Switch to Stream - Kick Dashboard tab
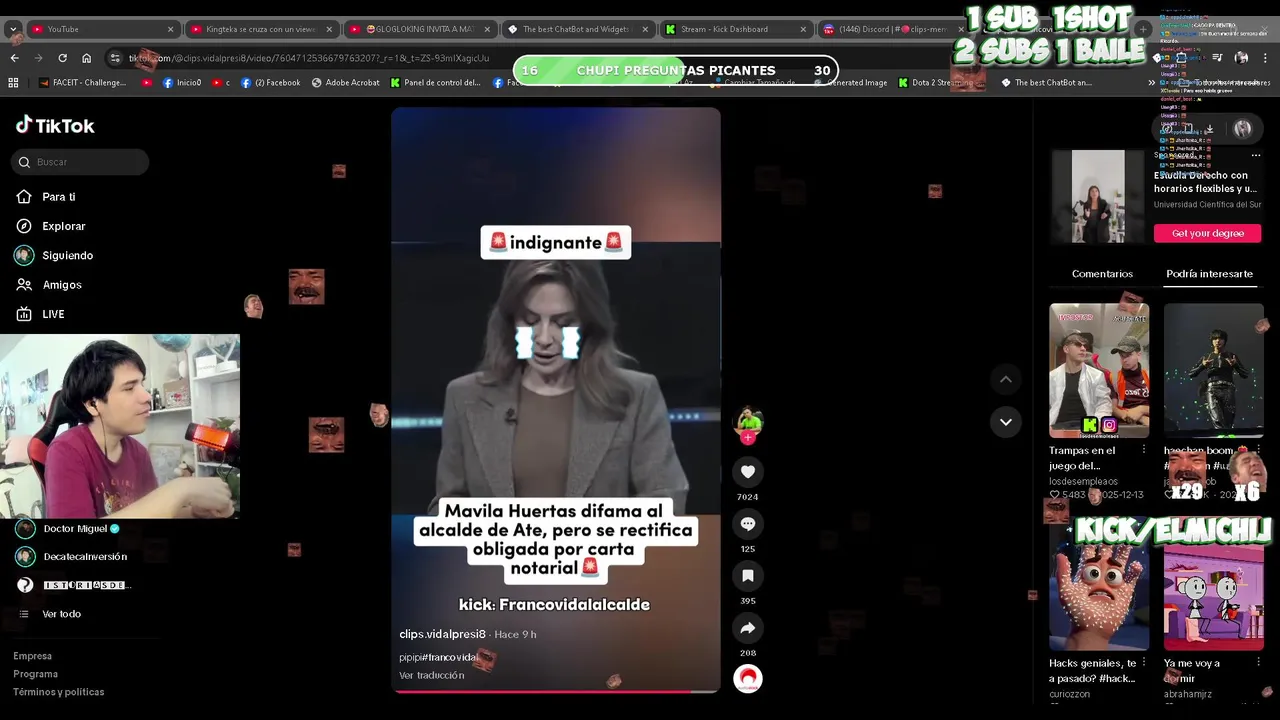This screenshot has height=720, width=1280. tap(735, 29)
